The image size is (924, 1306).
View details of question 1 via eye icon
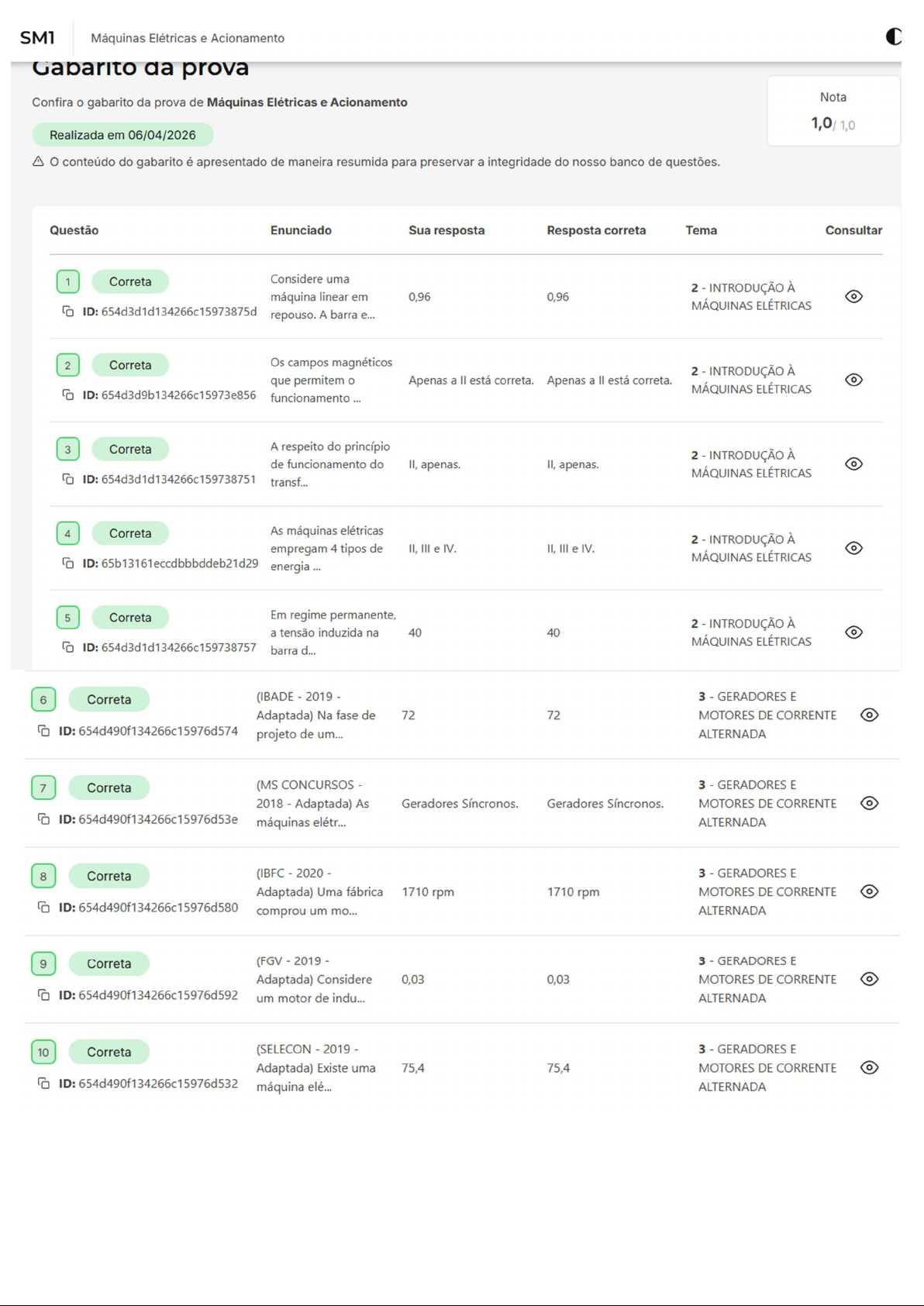pos(853,297)
